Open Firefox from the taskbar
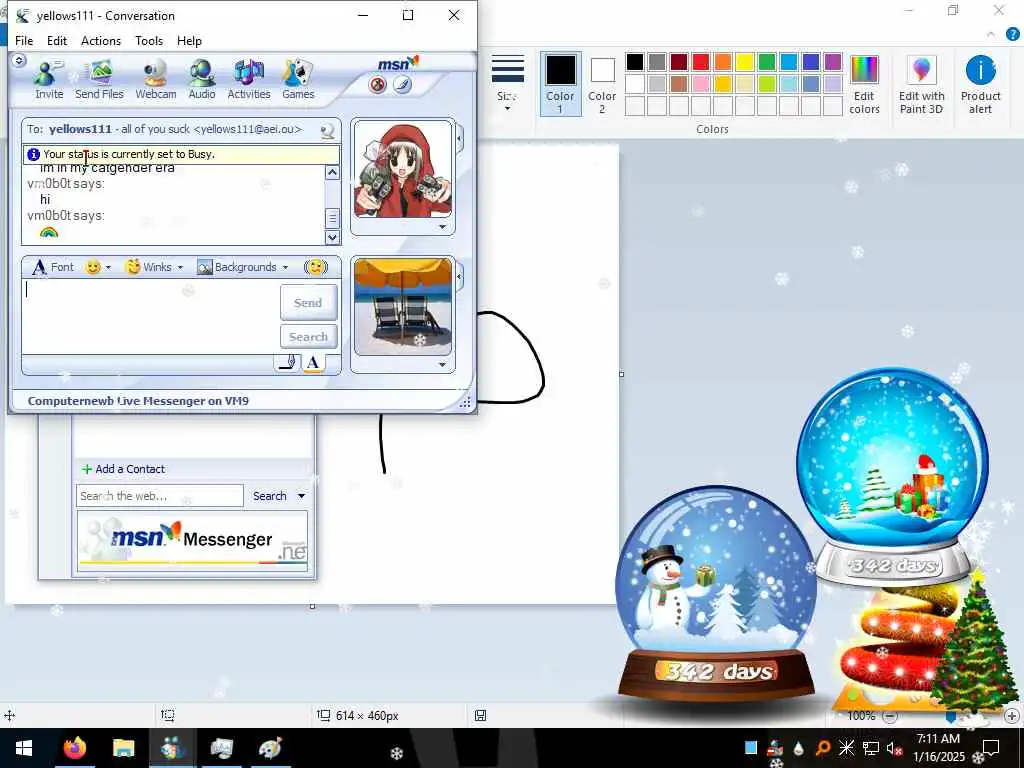The width and height of the screenshot is (1024, 768). [x=74, y=748]
